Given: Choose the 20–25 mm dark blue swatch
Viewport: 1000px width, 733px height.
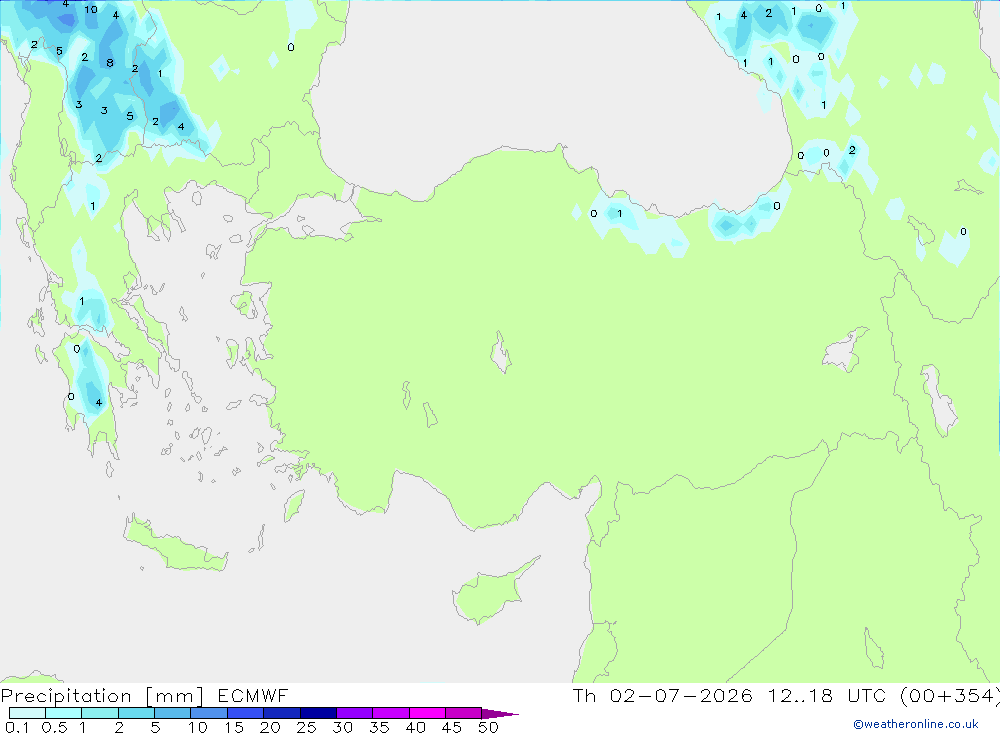Looking at the screenshot, I should click(x=281, y=713).
